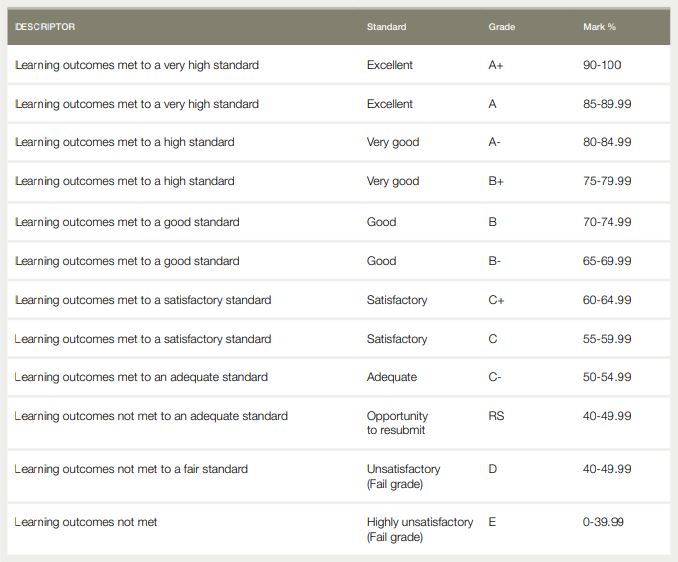This screenshot has width=678, height=562.
Task: Select the 90-100 mark range
Action: 602,65
